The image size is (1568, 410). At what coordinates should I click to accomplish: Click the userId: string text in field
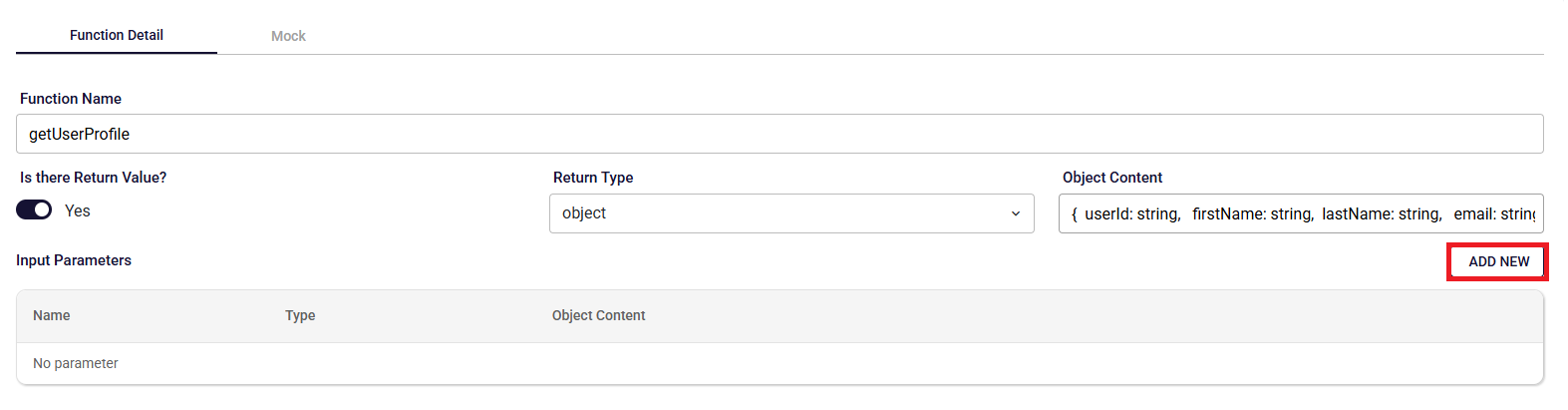1132,214
